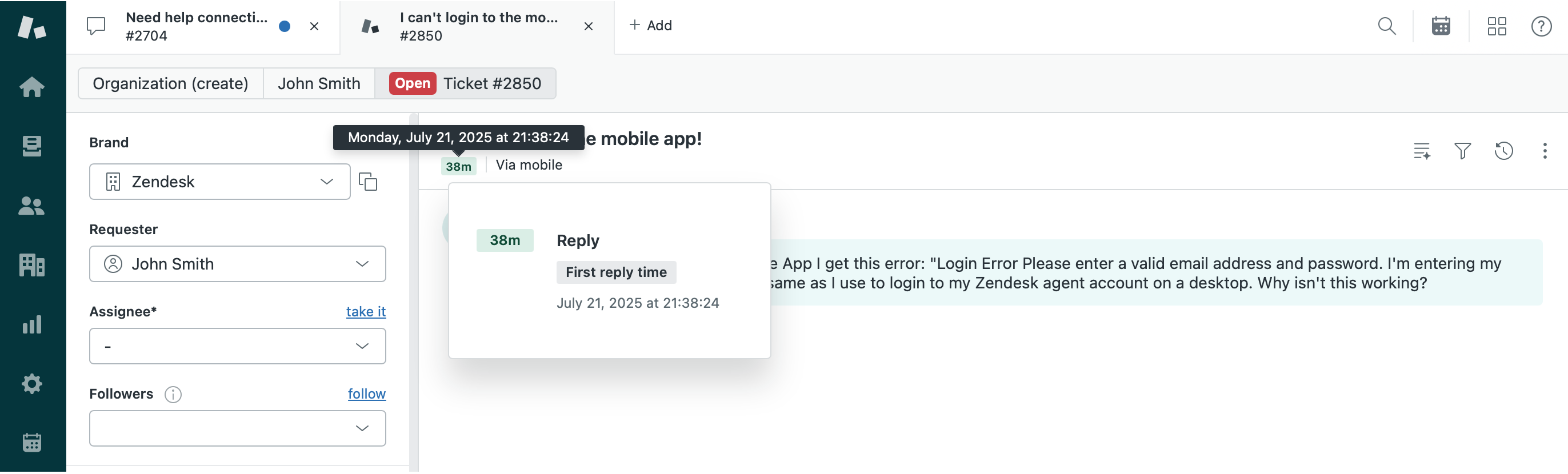Open Reporting bar chart icon
1568x474 pixels.
click(x=31, y=324)
